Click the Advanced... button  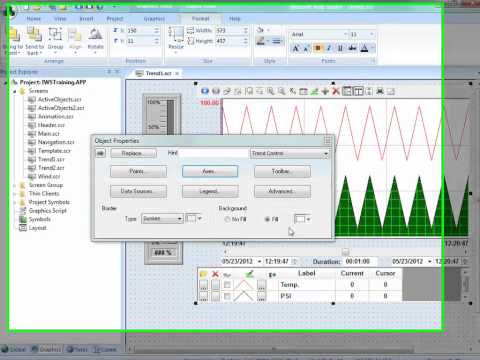(x=282, y=191)
